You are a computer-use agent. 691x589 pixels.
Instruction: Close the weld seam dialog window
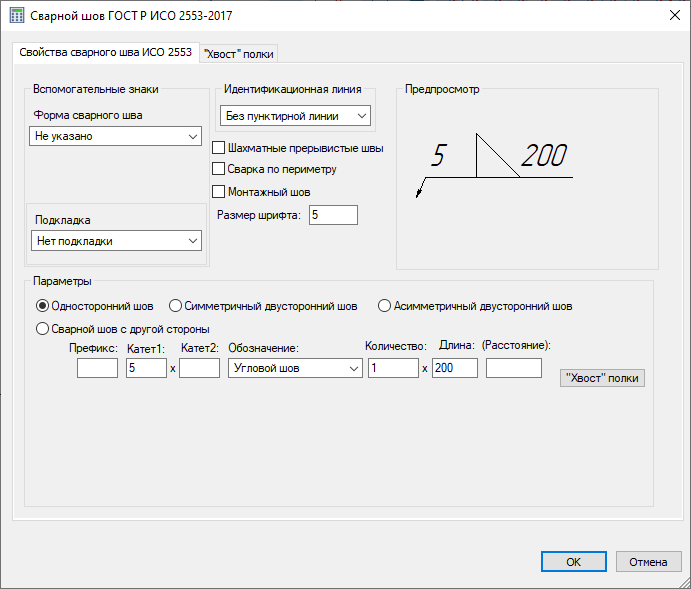tap(670, 15)
